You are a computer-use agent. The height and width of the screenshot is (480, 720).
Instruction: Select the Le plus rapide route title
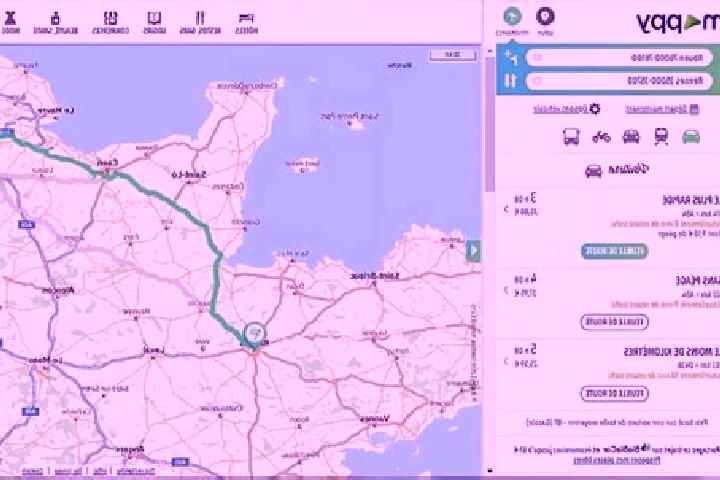point(691,200)
